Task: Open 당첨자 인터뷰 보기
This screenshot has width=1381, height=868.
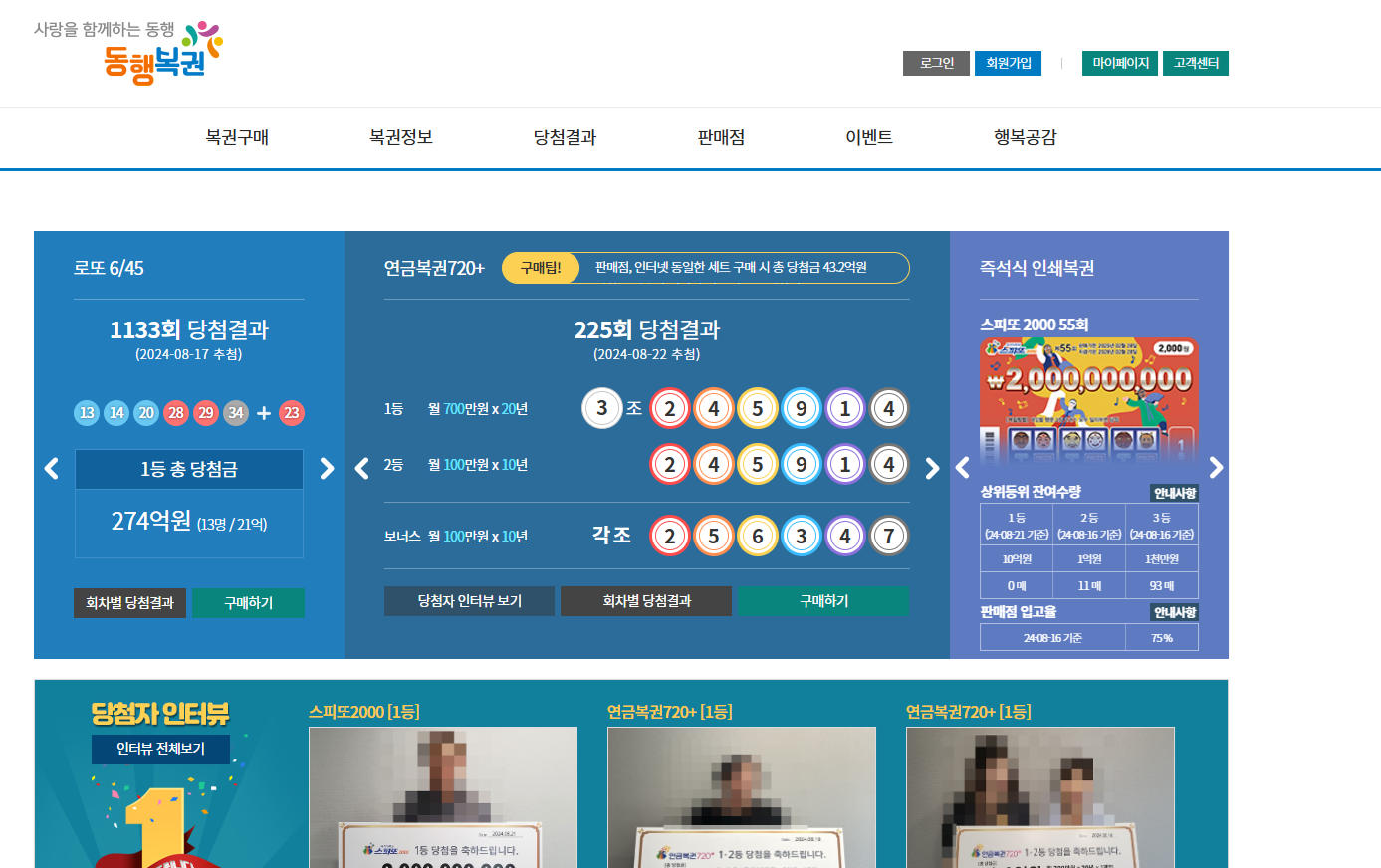Action: pyautogui.click(x=469, y=601)
